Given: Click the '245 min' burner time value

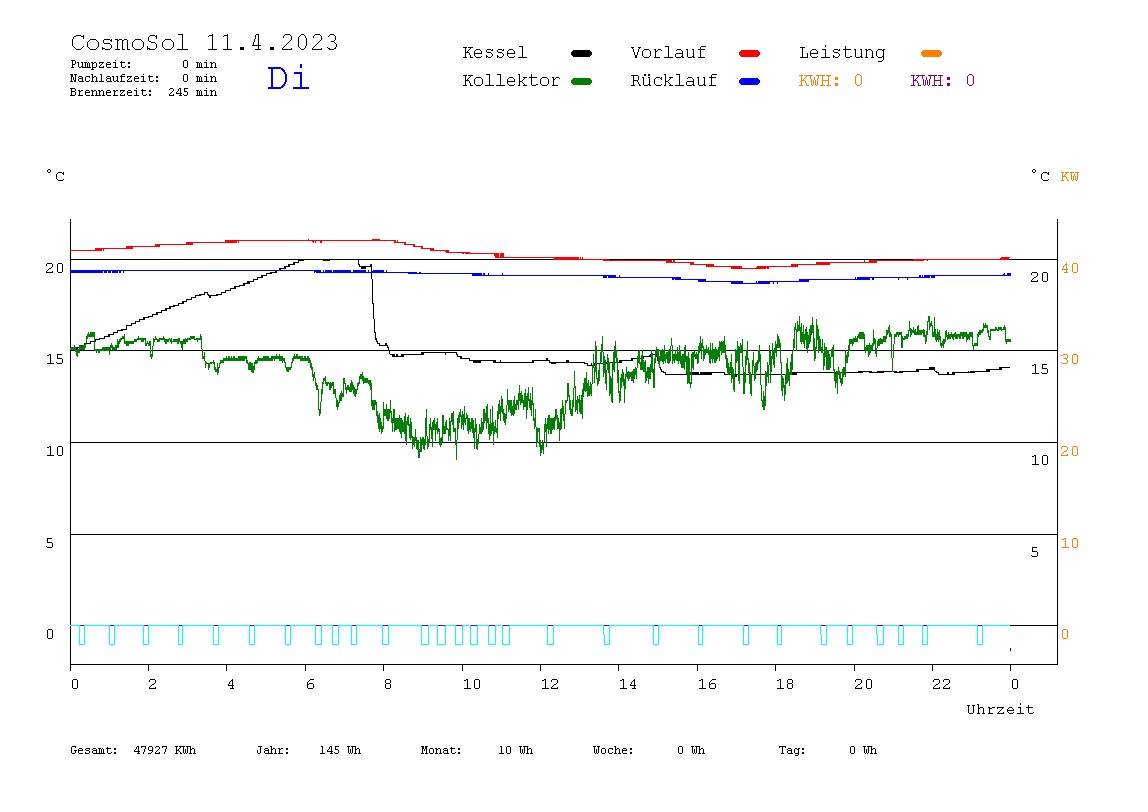Looking at the screenshot, I should point(193,92).
